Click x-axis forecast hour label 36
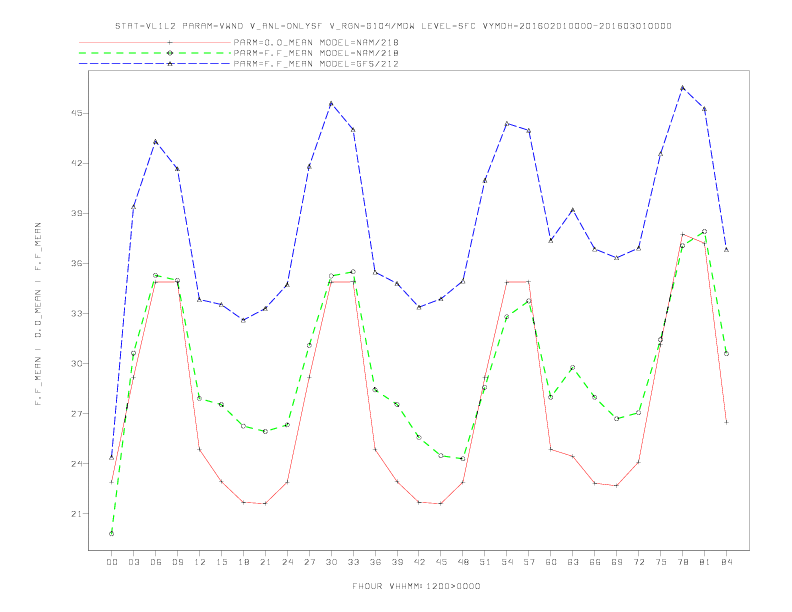 coord(375,562)
